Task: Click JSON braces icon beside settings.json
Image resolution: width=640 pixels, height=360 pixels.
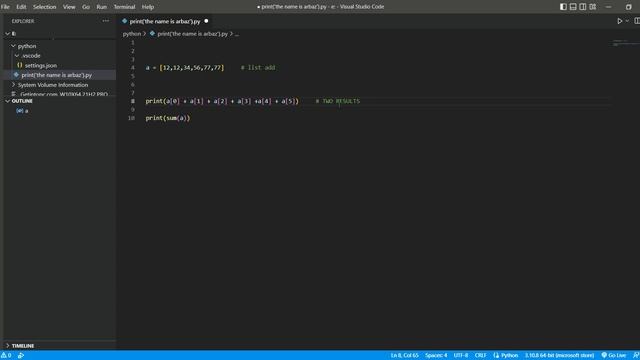Action: (19, 65)
